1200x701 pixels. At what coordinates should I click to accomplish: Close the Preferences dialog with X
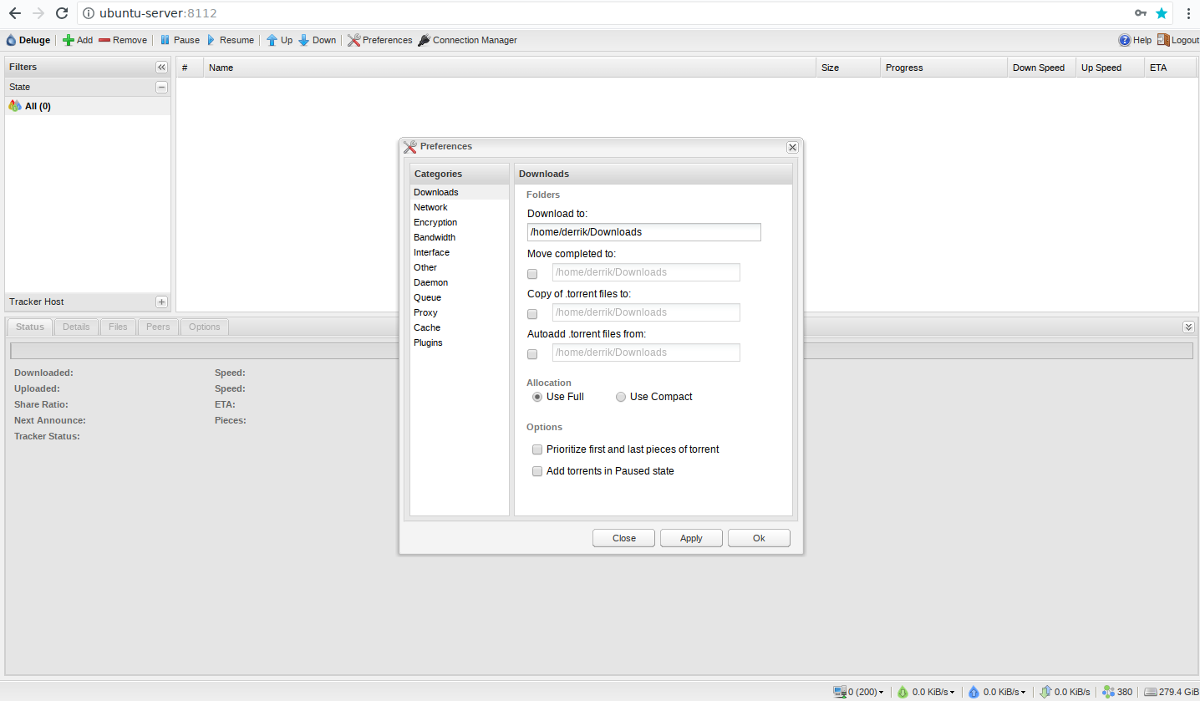(792, 147)
